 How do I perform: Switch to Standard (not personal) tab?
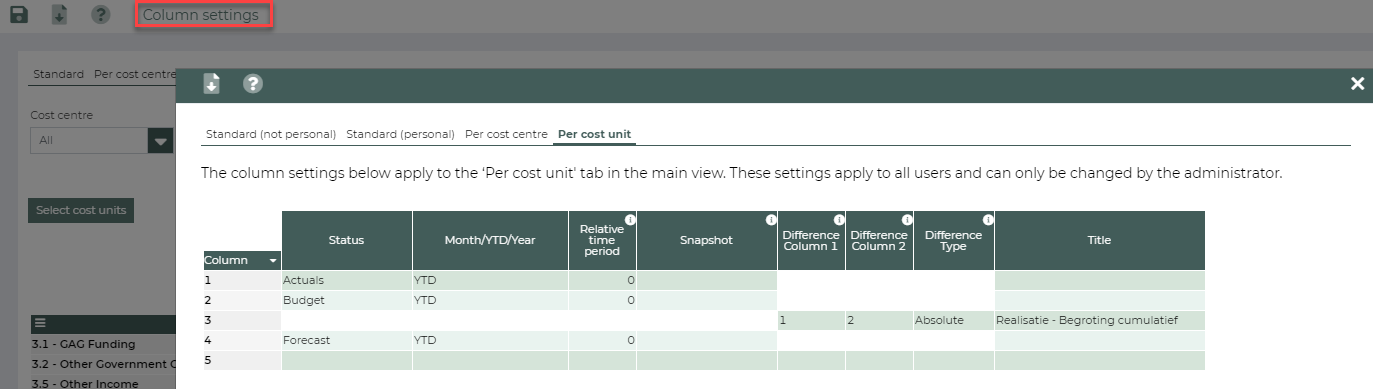click(271, 134)
